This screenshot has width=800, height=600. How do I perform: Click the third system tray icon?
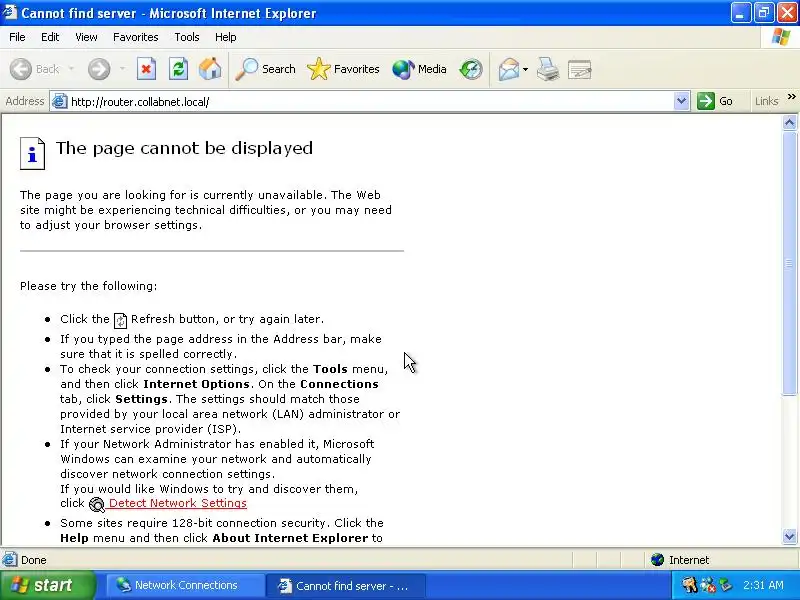pos(725,585)
